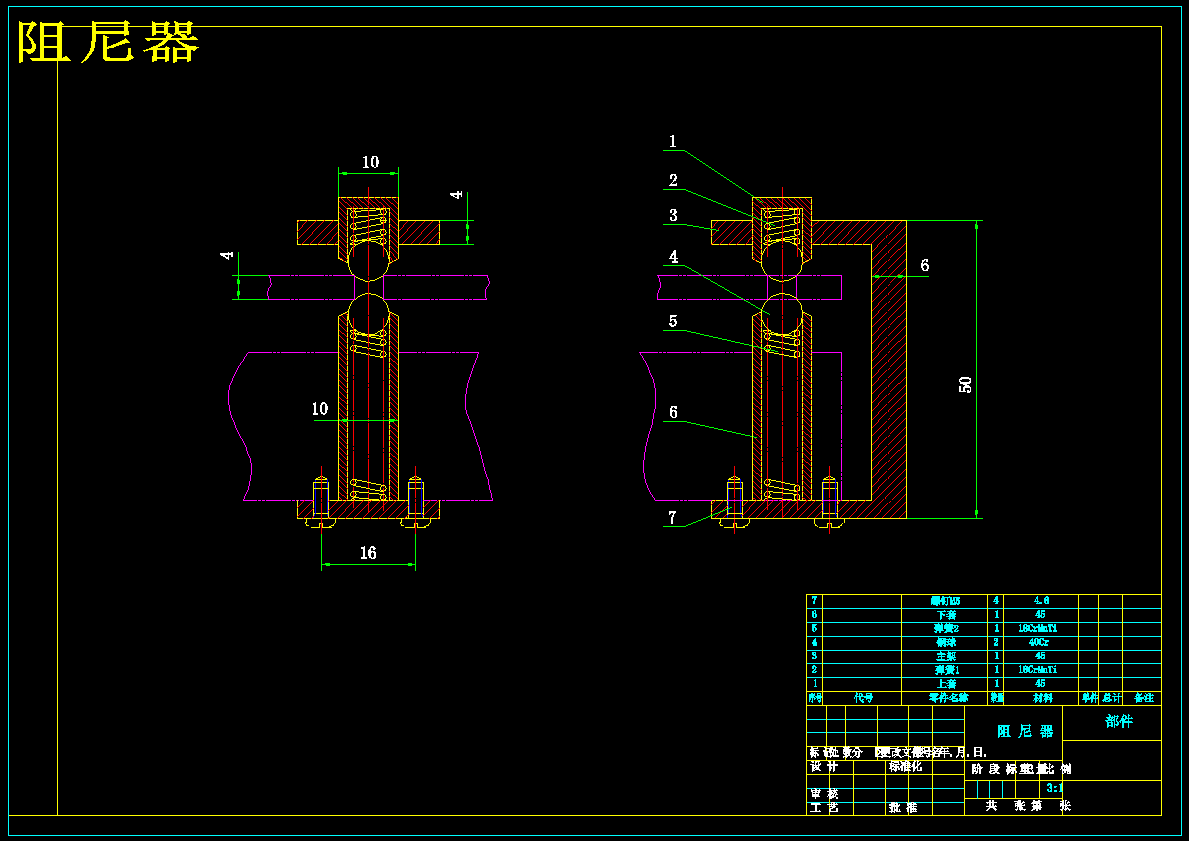The image size is (1189, 841).
Task: Click the 主架 part name cell
Action: 946,656
